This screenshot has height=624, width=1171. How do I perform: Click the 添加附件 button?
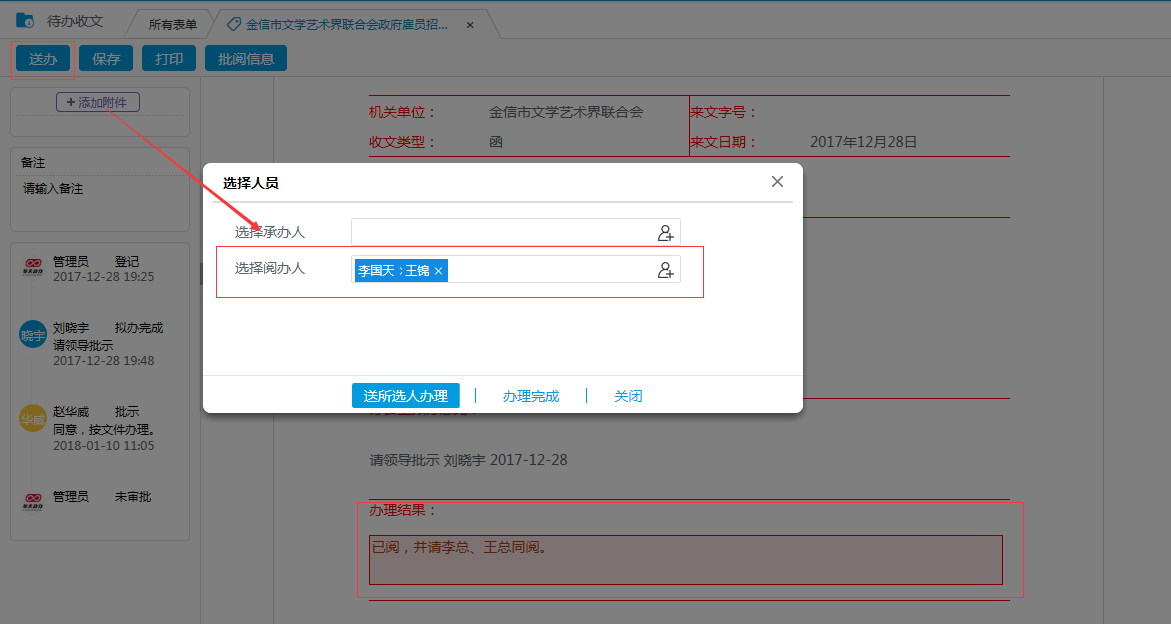[x=97, y=101]
